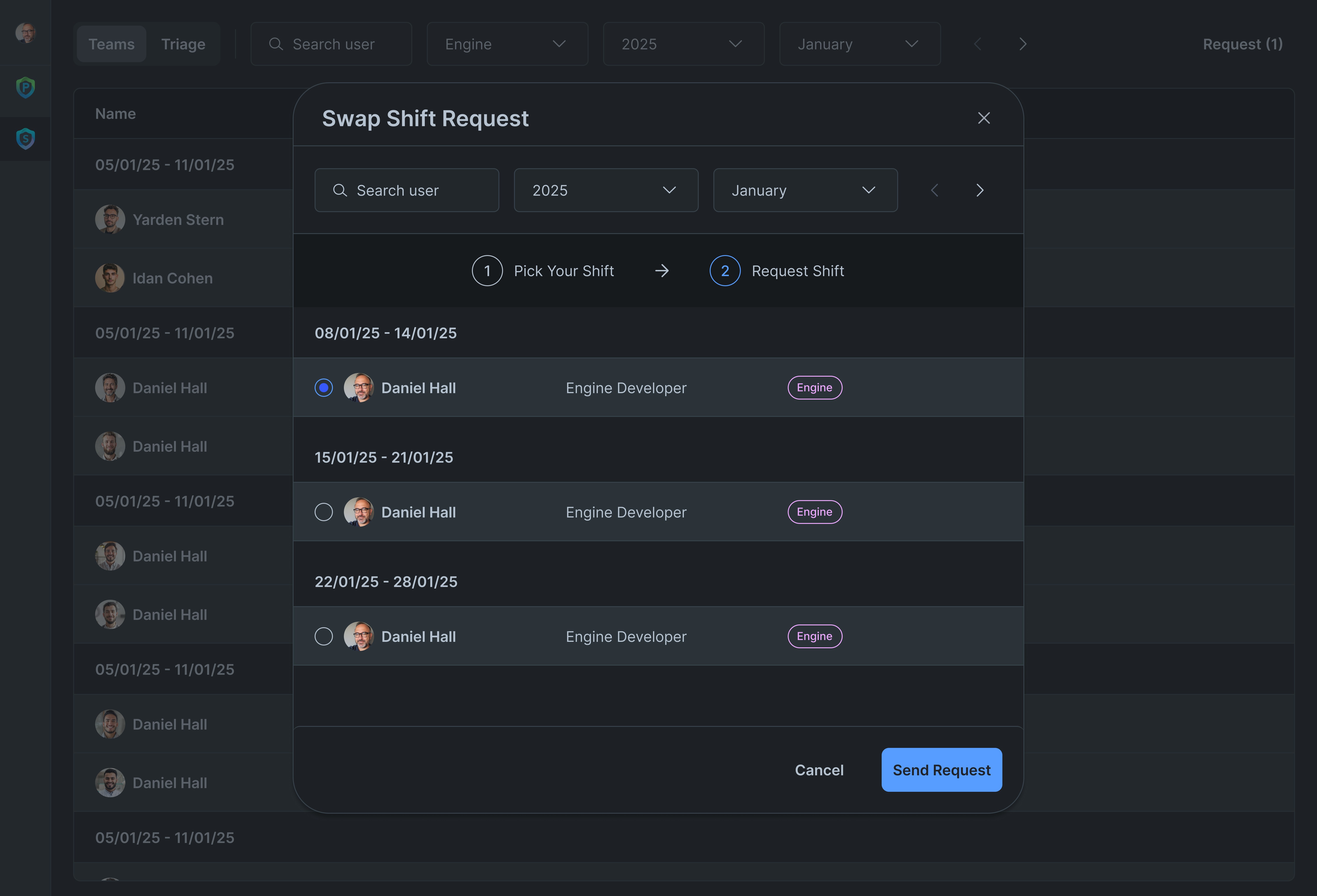Screen dimensions: 1317x896
Task: Go to previous month in background toolbar
Action: pyautogui.click(x=977, y=44)
